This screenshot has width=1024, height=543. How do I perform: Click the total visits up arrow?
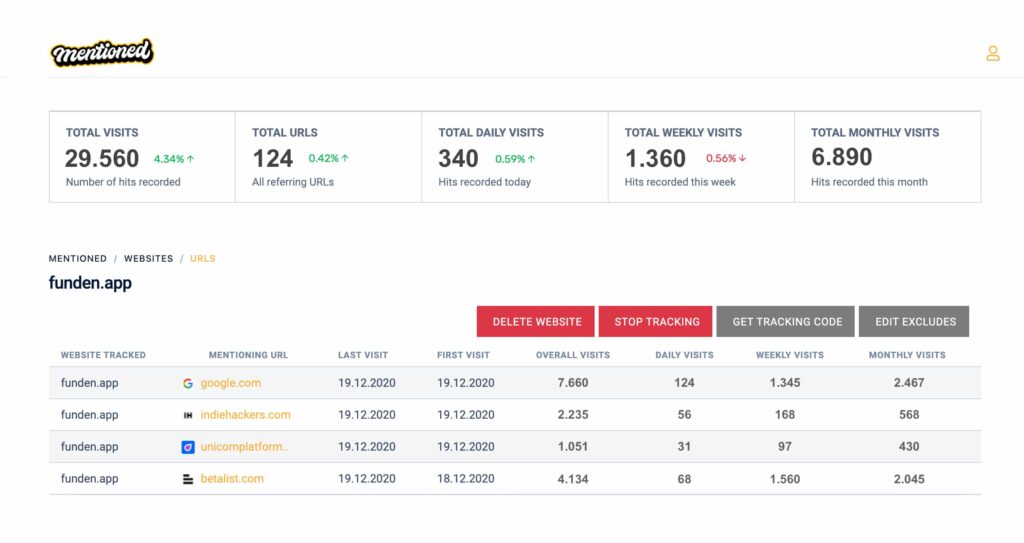(x=191, y=159)
